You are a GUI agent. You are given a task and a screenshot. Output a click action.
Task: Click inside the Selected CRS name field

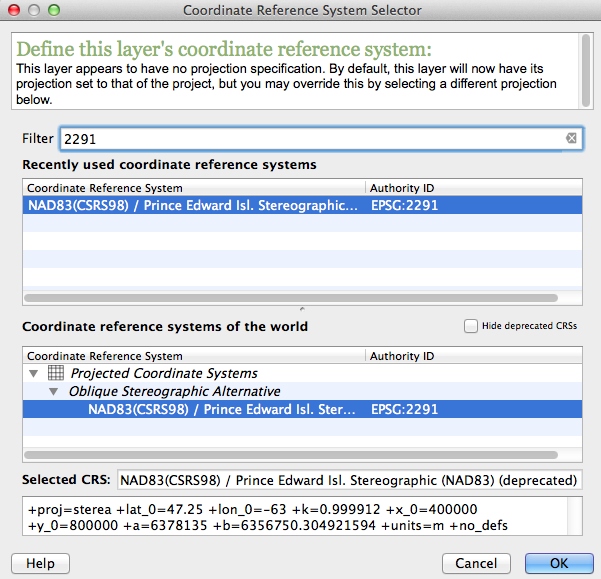pos(349,479)
